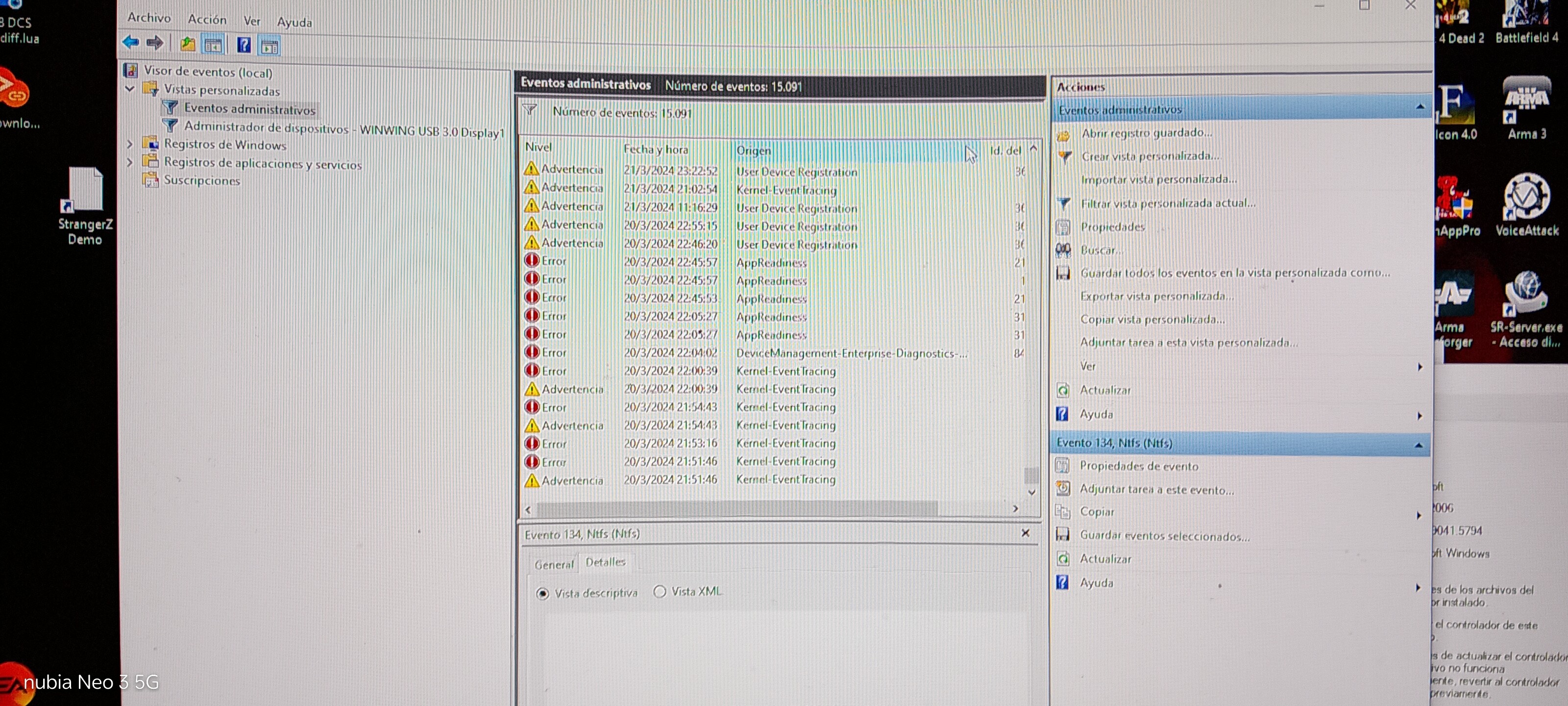Open the Archivo menu

(149, 18)
